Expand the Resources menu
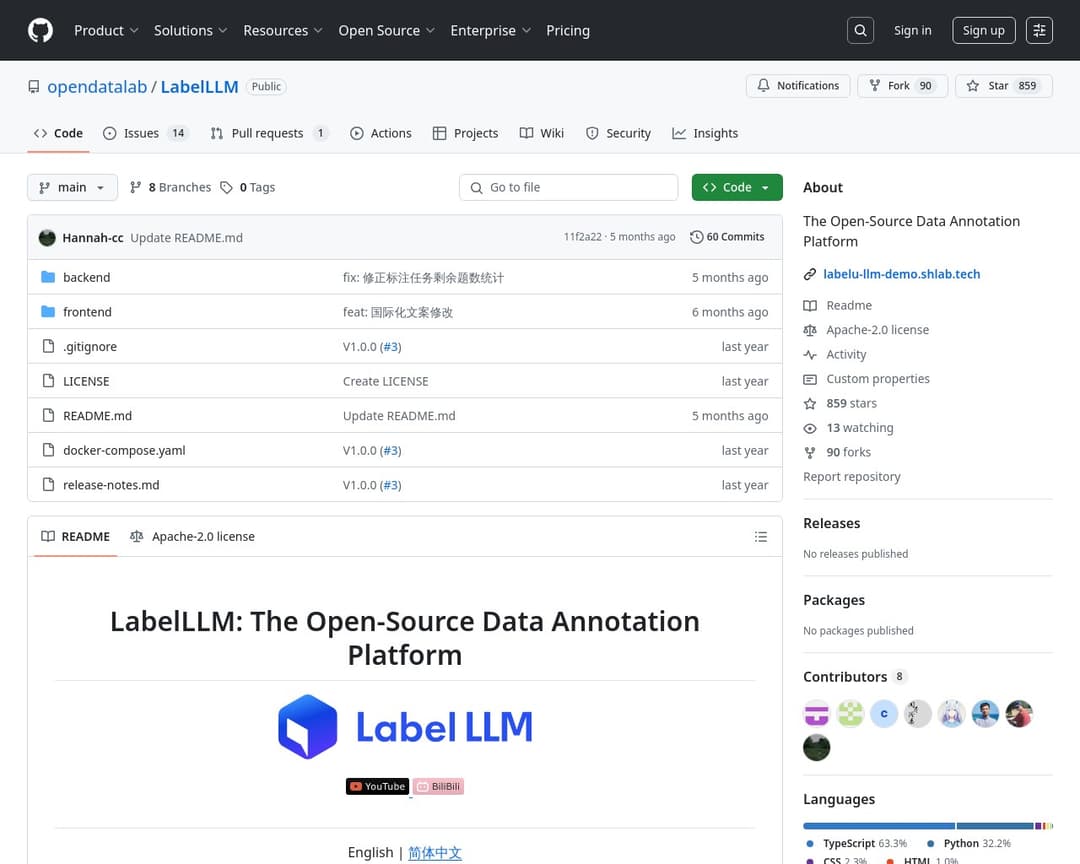This screenshot has width=1080, height=864. tap(282, 30)
